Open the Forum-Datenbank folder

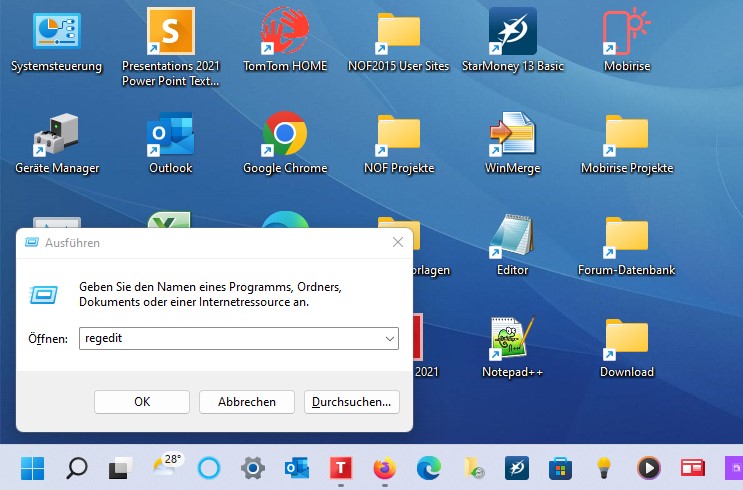click(627, 237)
